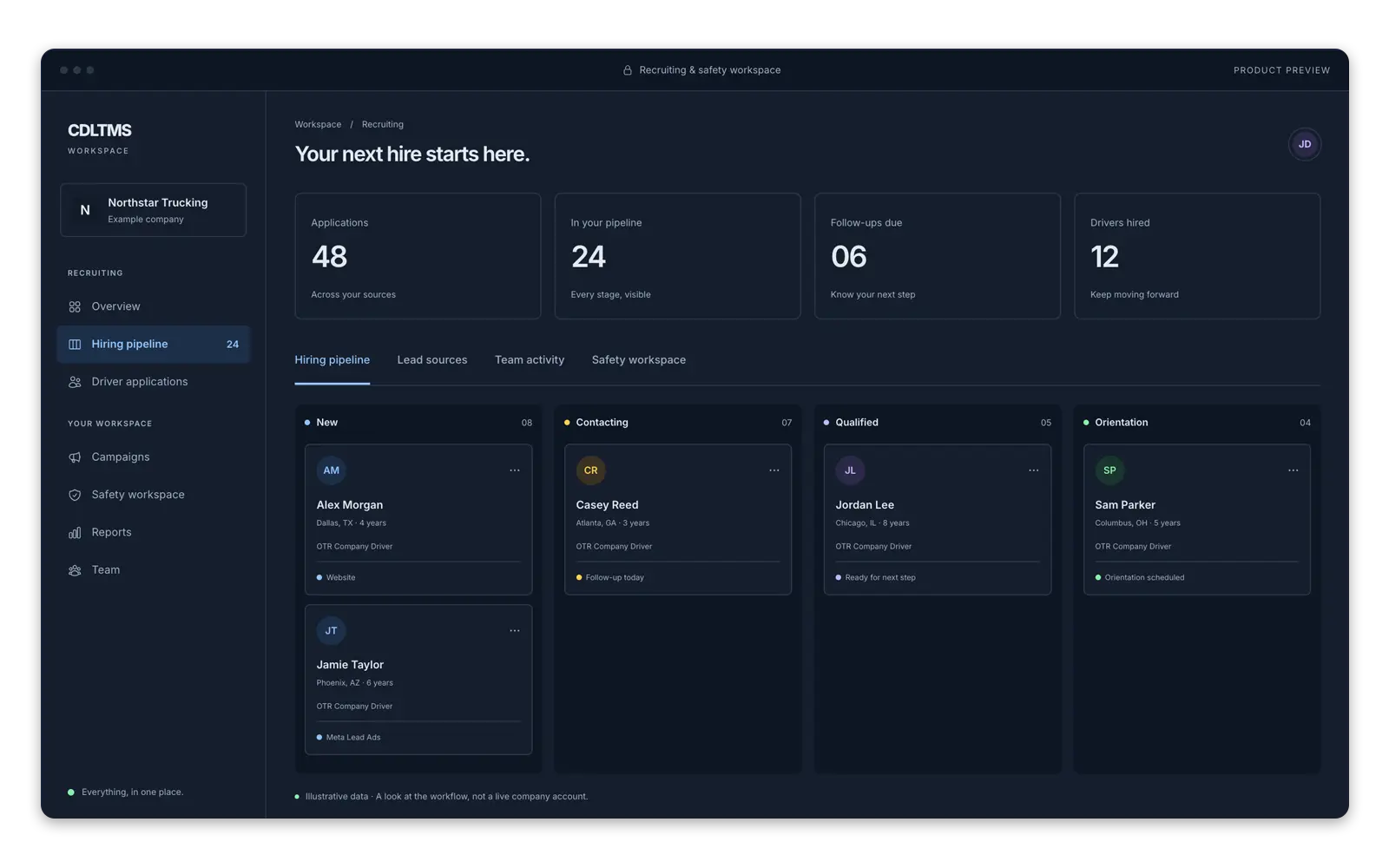
Task: Click the Jordan Lee name
Action: [865, 505]
